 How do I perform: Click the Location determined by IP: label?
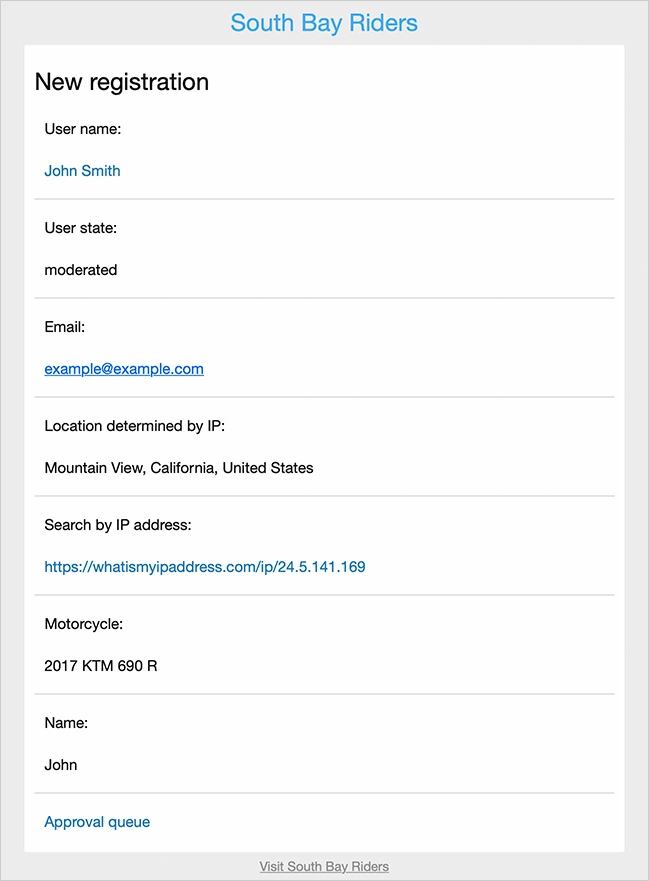[135, 426]
